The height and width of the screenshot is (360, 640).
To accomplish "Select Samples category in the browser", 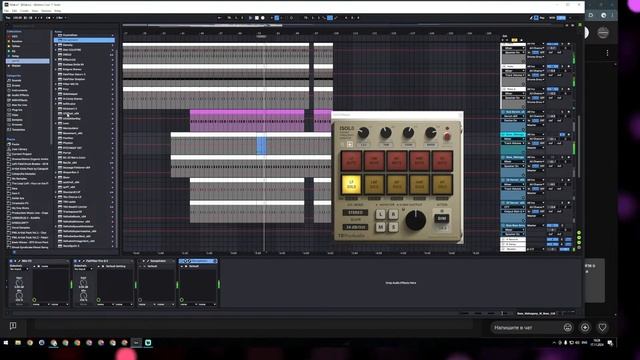I will pyautogui.click(x=17, y=120).
